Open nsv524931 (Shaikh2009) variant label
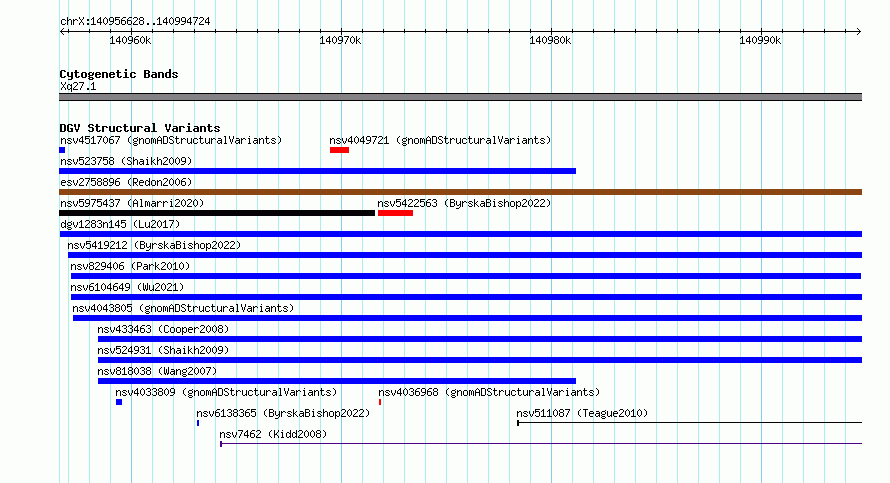 pos(163,350)
